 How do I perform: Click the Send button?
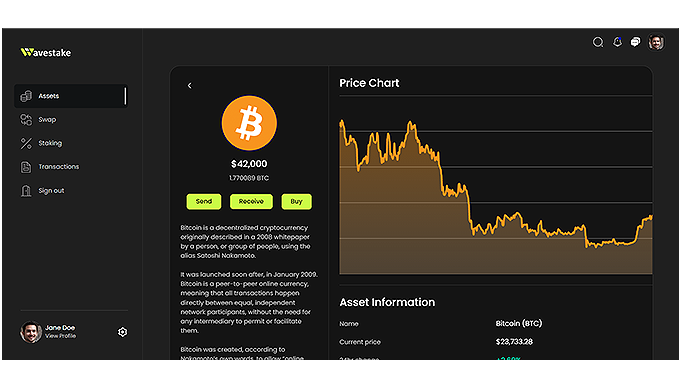pos(204,201)
